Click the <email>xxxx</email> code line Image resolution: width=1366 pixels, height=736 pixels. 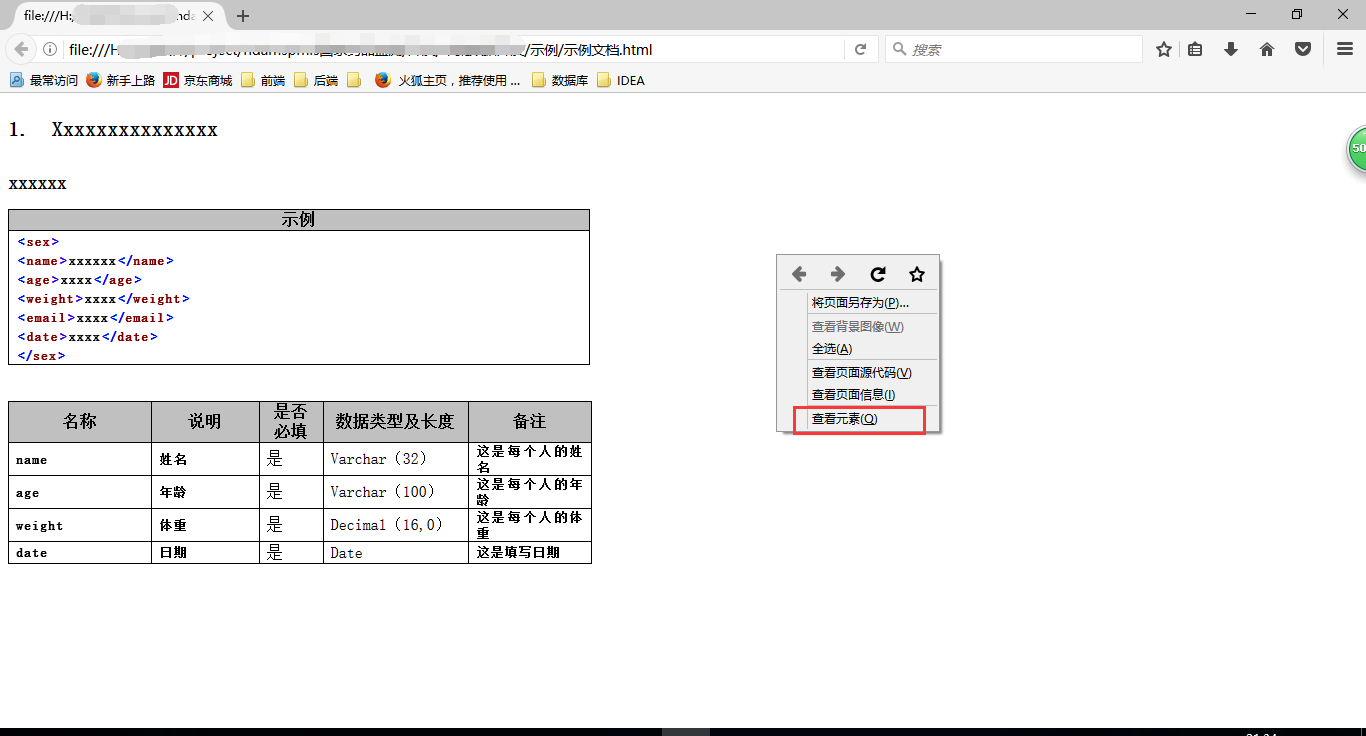pyautogui.click(x=96, y=318)
